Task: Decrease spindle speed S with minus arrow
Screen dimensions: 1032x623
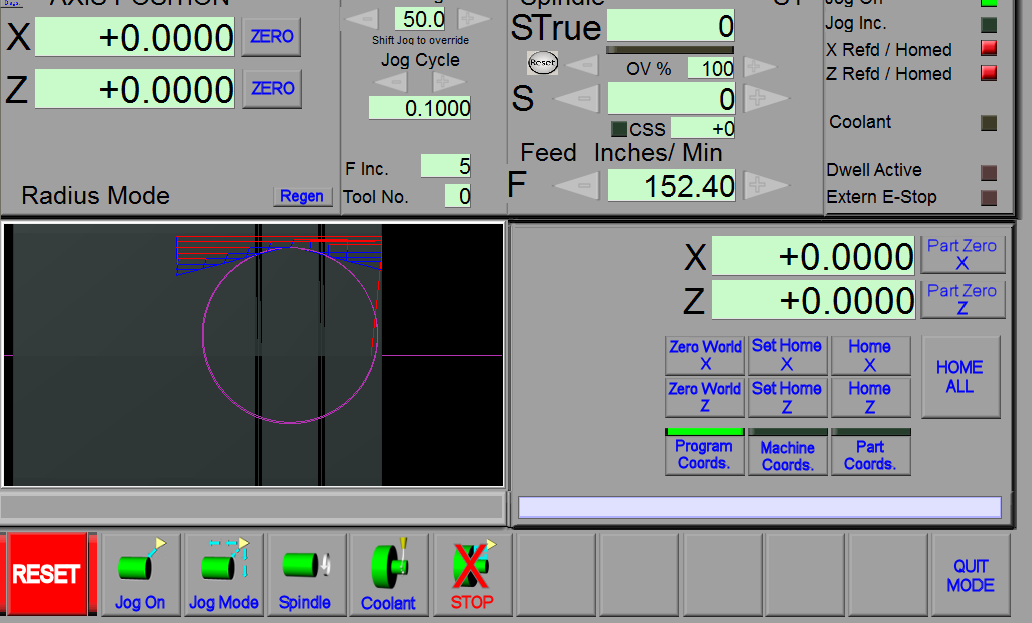Action: pyautogui.click(x=577, y=99)
